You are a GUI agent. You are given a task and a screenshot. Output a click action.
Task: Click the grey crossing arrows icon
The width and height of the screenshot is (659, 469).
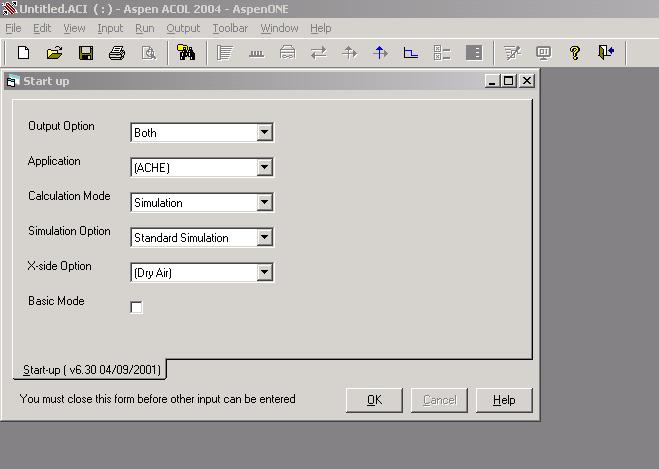[349, 53]
